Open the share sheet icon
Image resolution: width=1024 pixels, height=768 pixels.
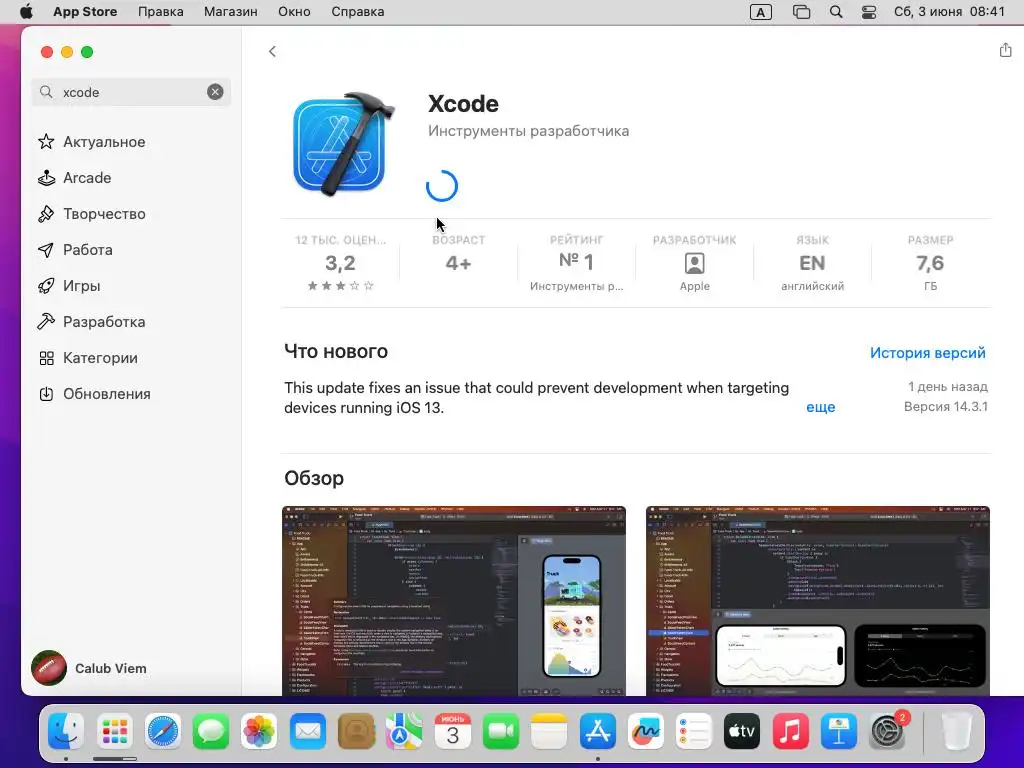[1005, 50]
